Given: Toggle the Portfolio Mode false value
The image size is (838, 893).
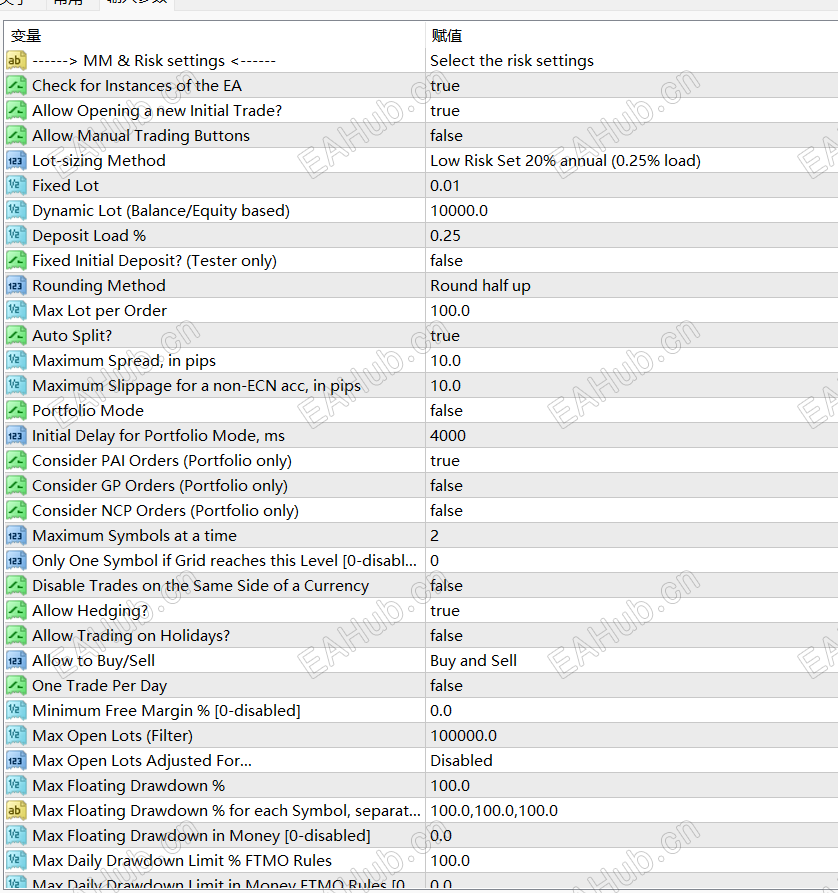Looking at the screenshot, I should click(446, 411).
